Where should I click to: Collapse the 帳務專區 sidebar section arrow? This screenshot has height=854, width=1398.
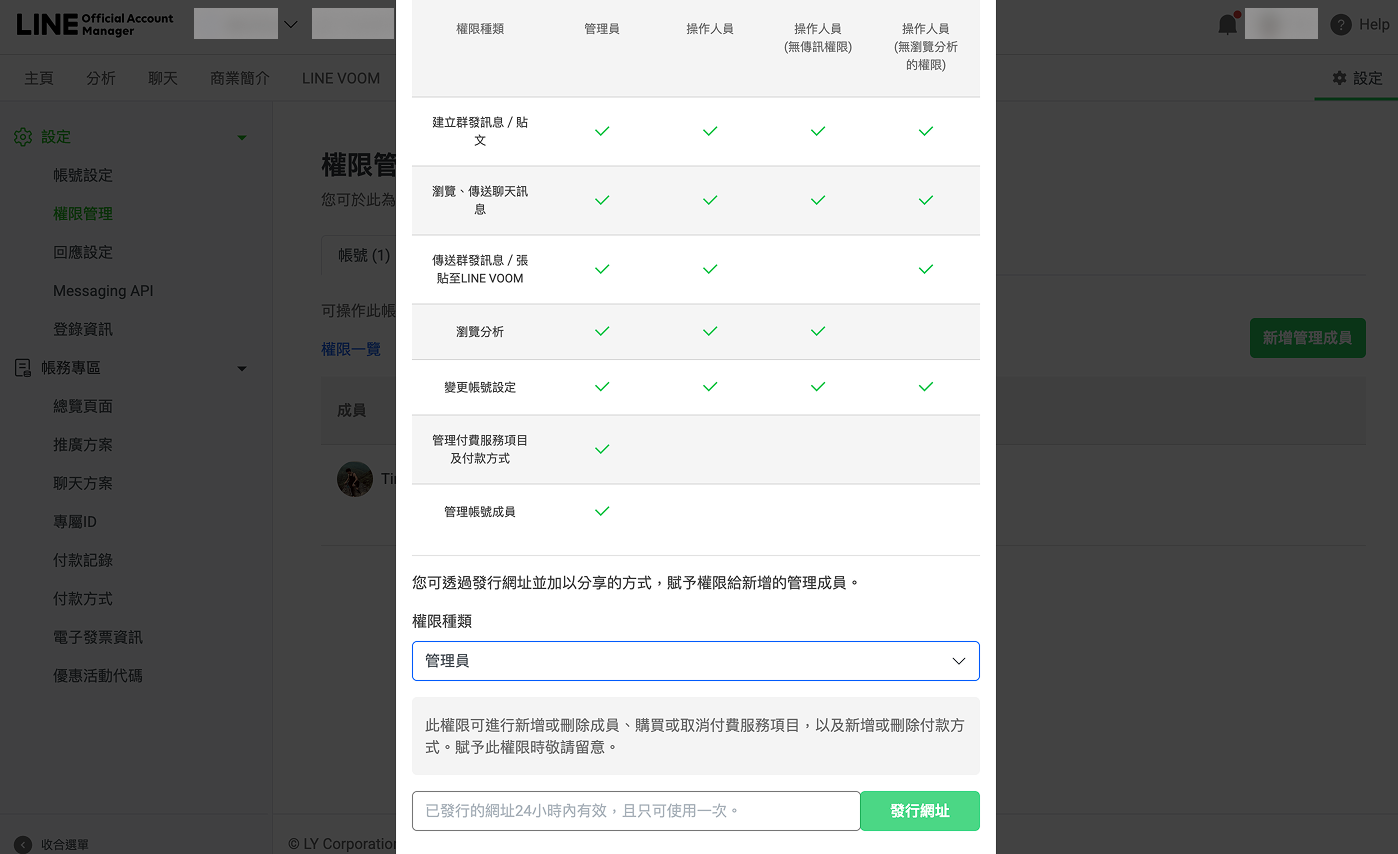(x=242, y=369)
